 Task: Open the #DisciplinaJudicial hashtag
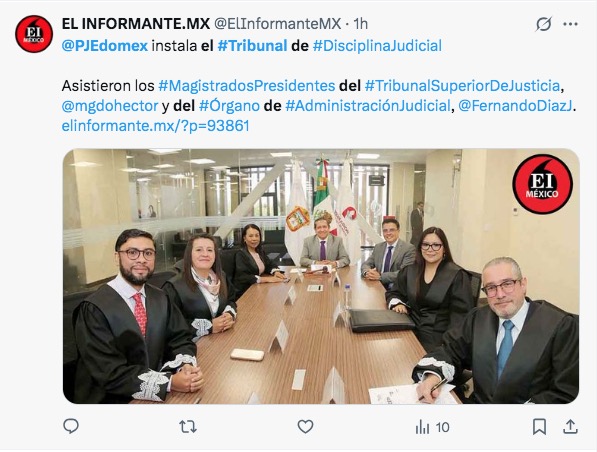tap(377, 46)
